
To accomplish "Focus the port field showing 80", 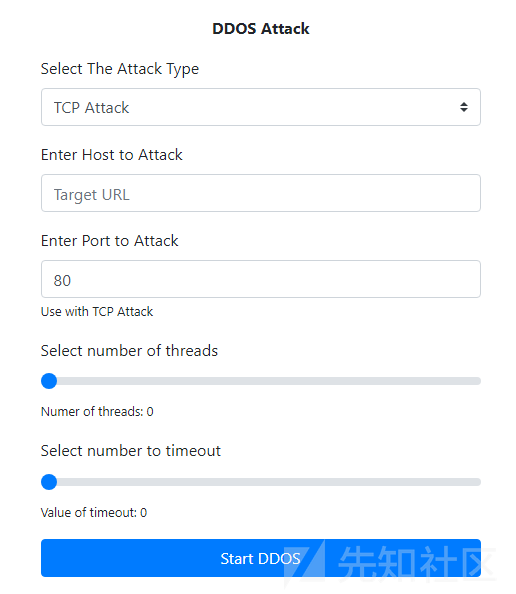I will pos(261,279).
